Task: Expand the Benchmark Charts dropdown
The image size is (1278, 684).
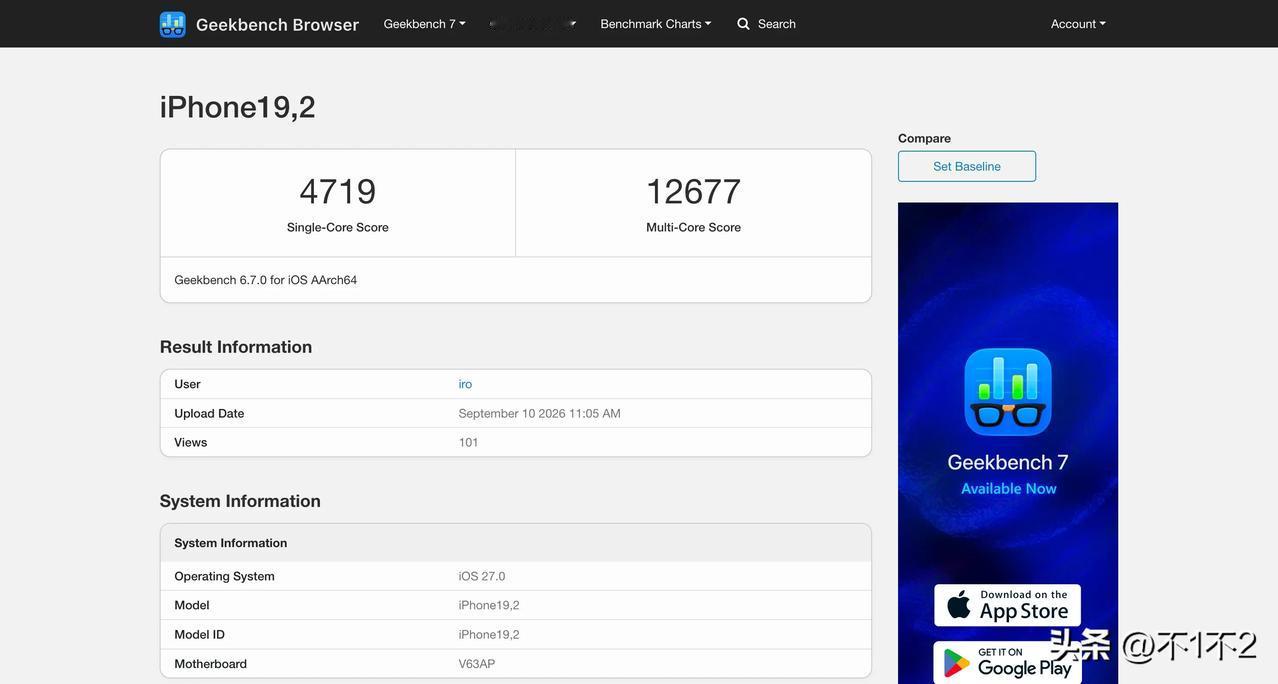Action: pos(656,24)
